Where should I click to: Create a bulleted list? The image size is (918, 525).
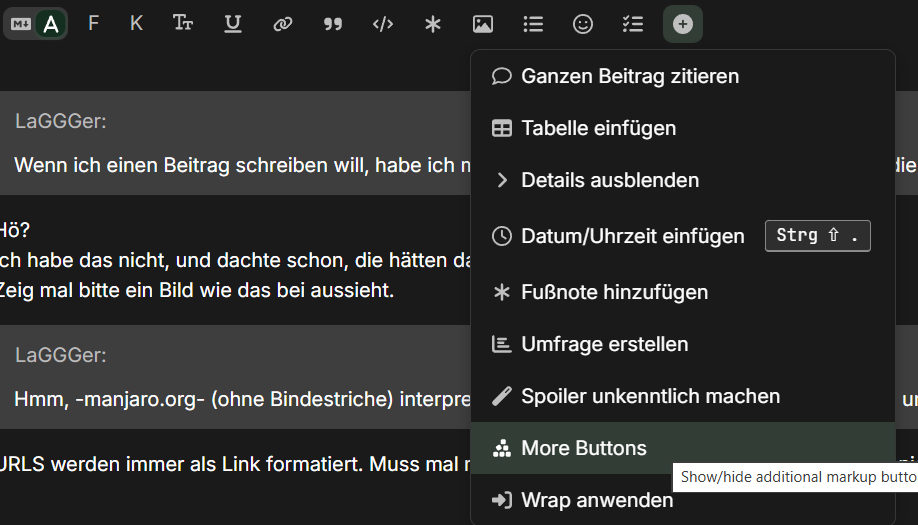click(x=533, y=24)
